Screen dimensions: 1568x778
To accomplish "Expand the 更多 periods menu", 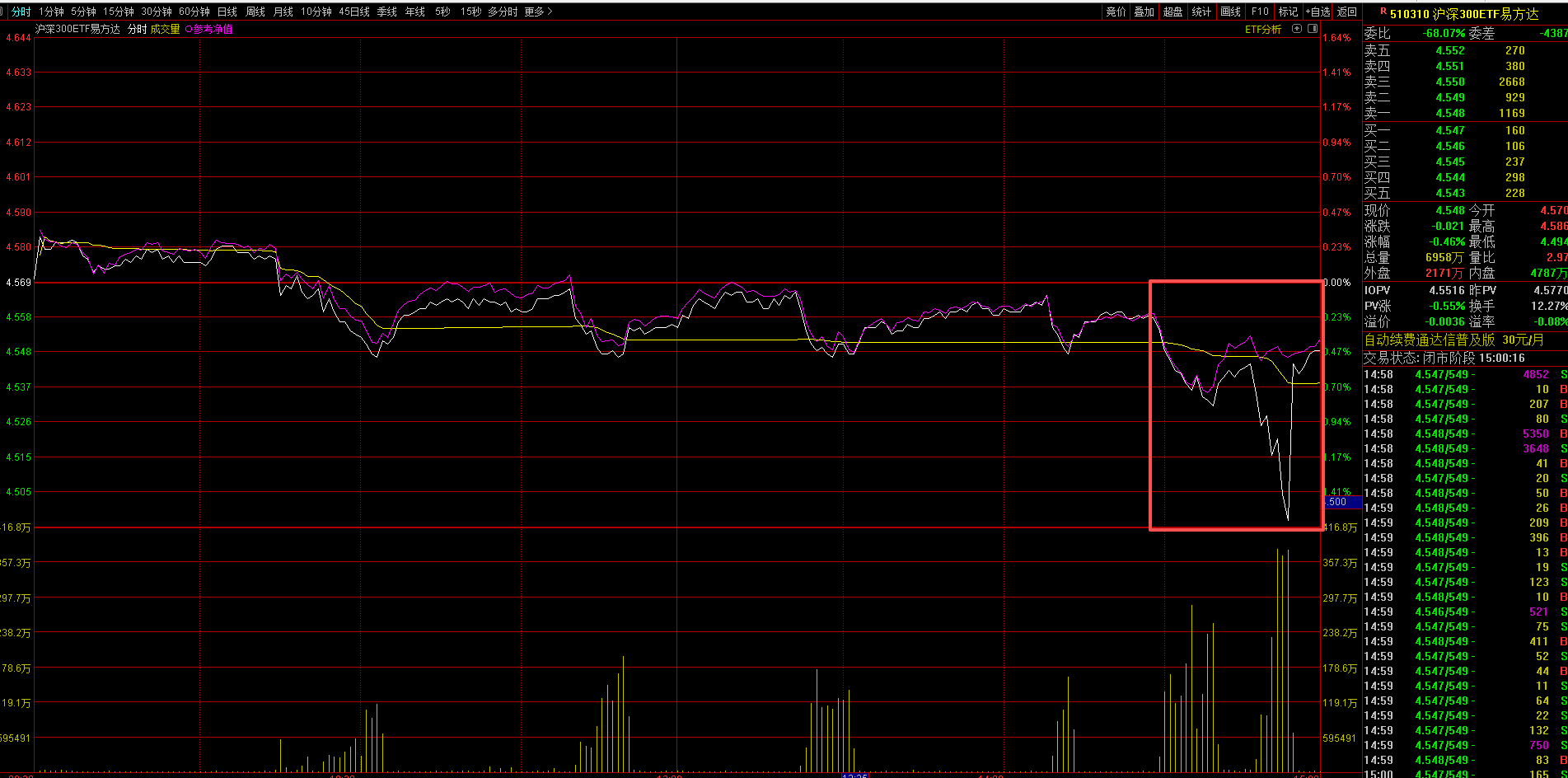I will (538, 12).
